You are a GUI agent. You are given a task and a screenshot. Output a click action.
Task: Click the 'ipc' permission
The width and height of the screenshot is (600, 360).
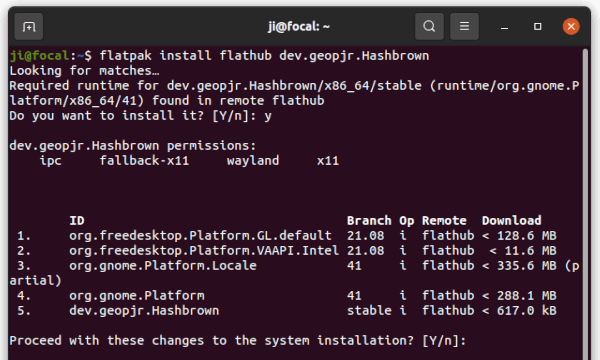[x=51, y=161]
